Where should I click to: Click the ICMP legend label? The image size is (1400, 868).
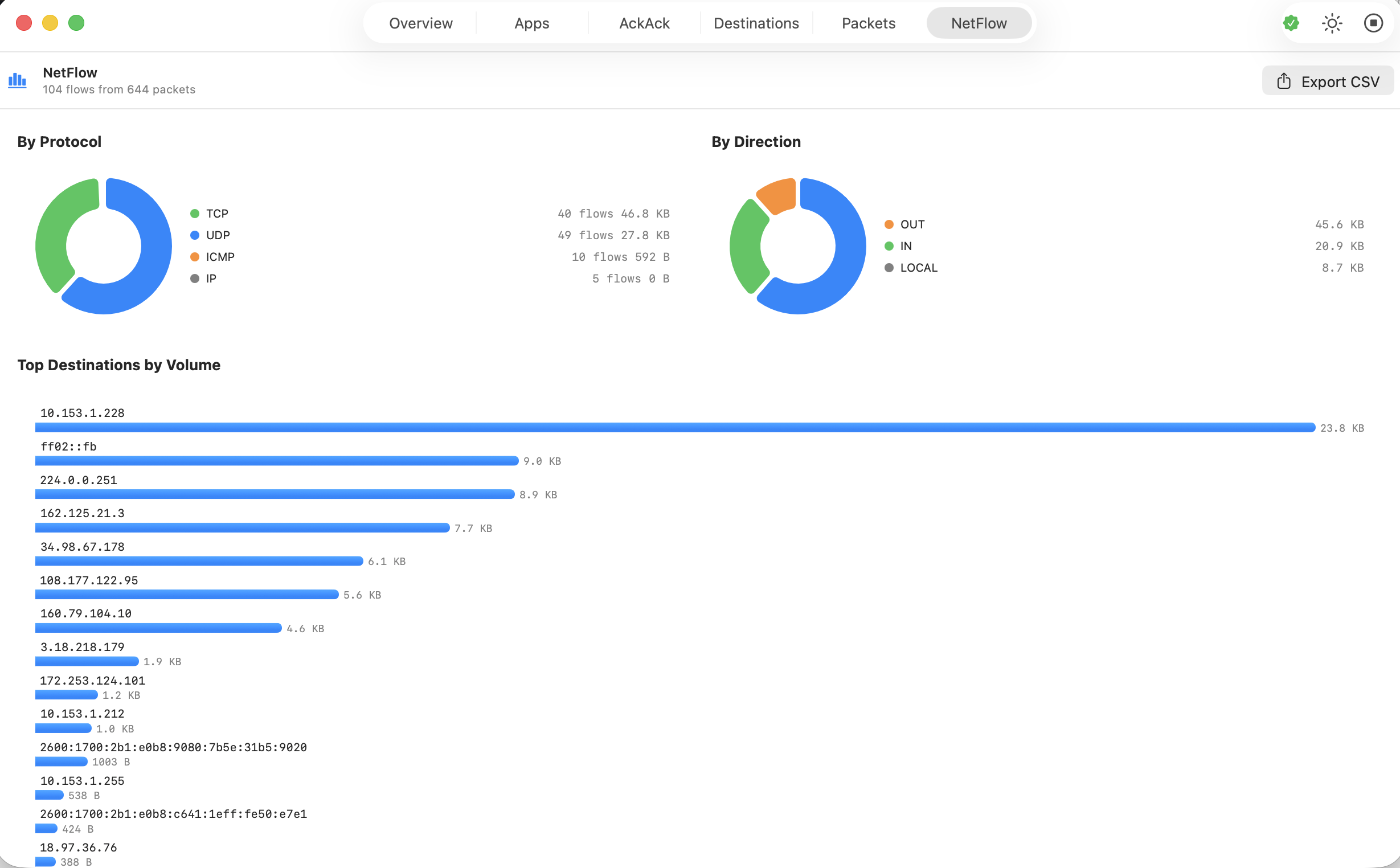coord(220,257)
